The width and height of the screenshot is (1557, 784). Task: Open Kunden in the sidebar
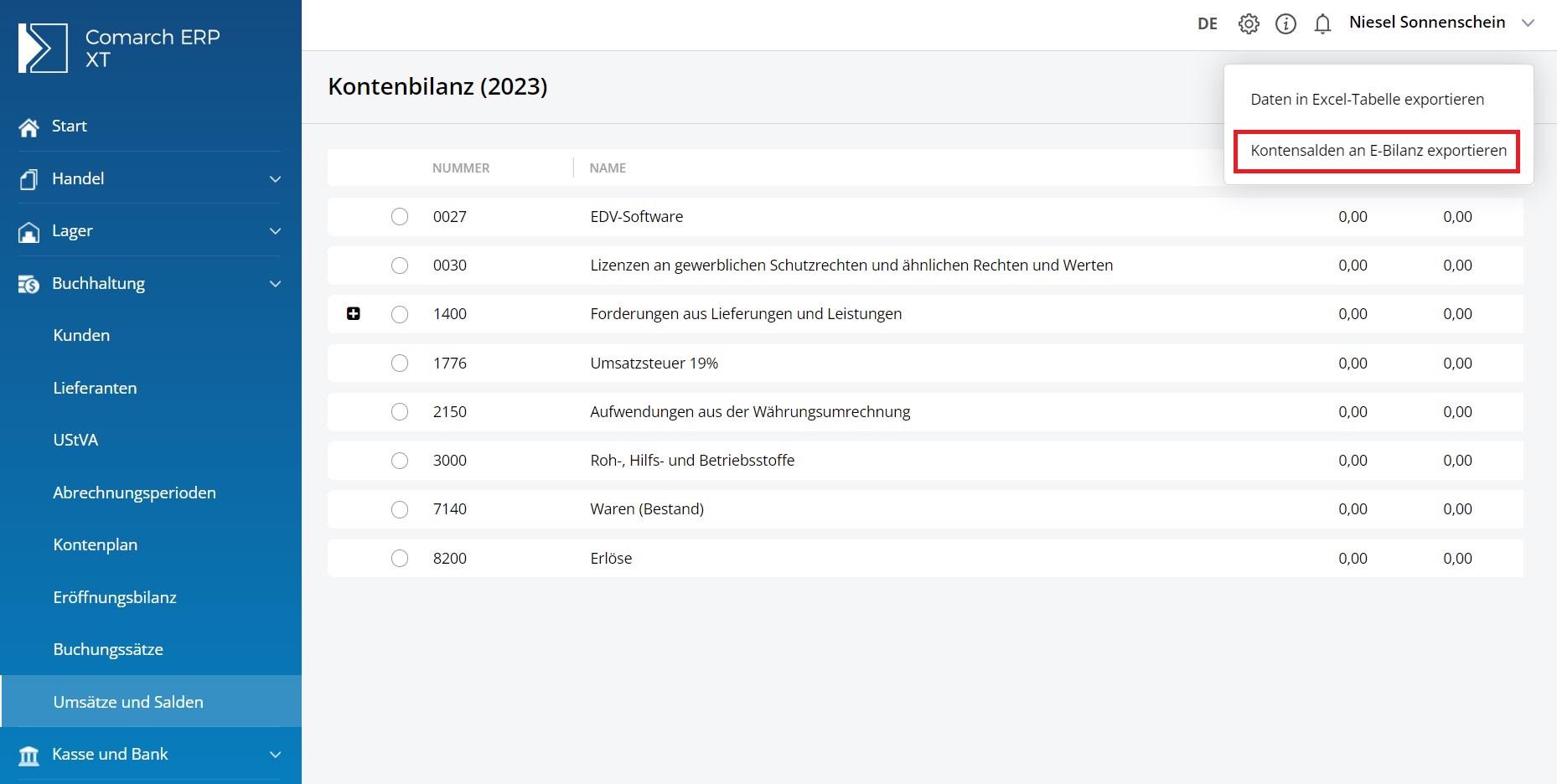[81, 335]
